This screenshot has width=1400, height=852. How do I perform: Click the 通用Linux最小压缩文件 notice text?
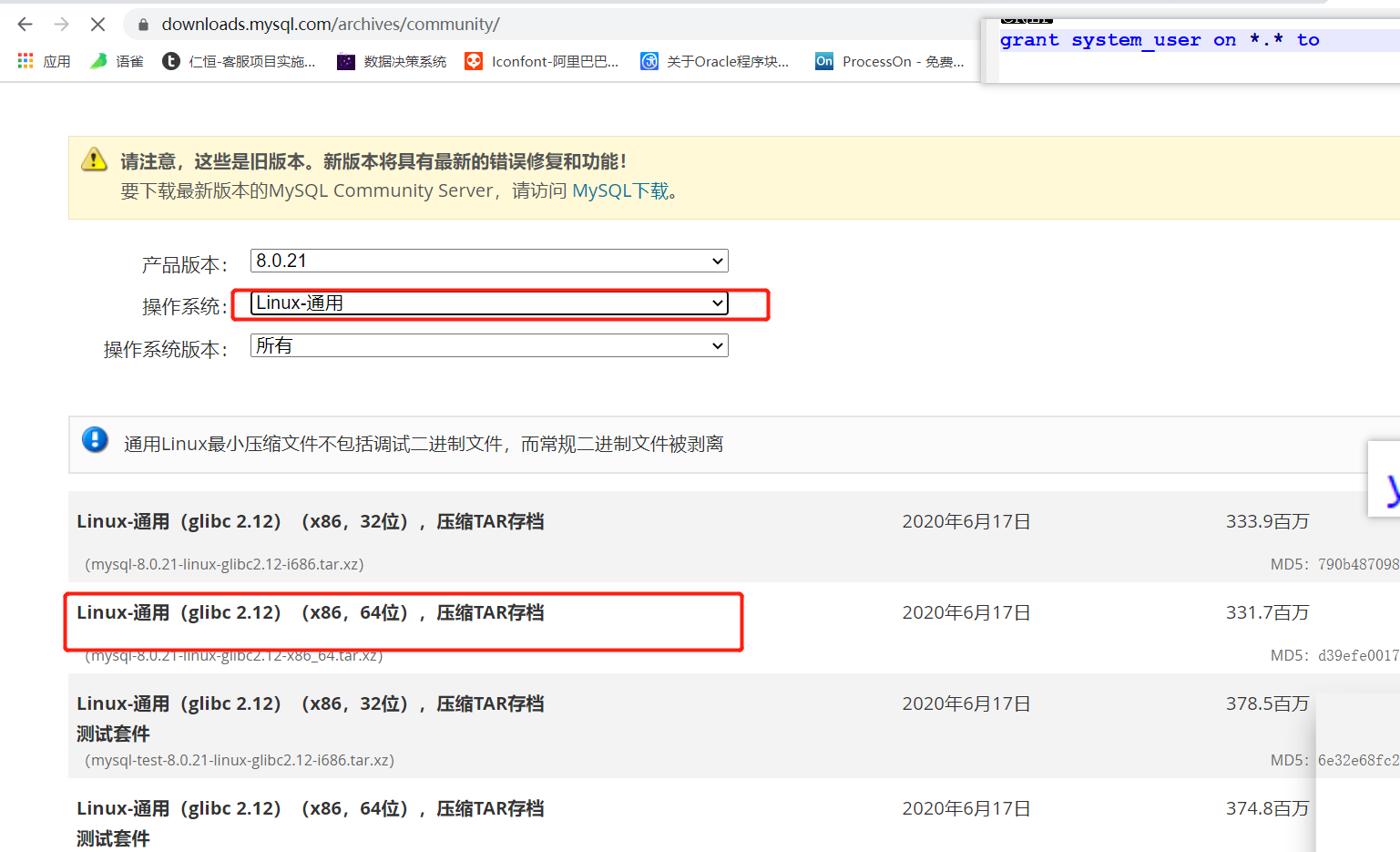click(x=424, y=444)
